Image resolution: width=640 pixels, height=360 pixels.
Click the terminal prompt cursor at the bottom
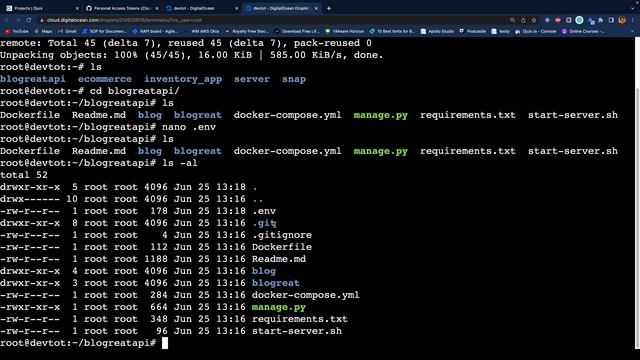165,343
